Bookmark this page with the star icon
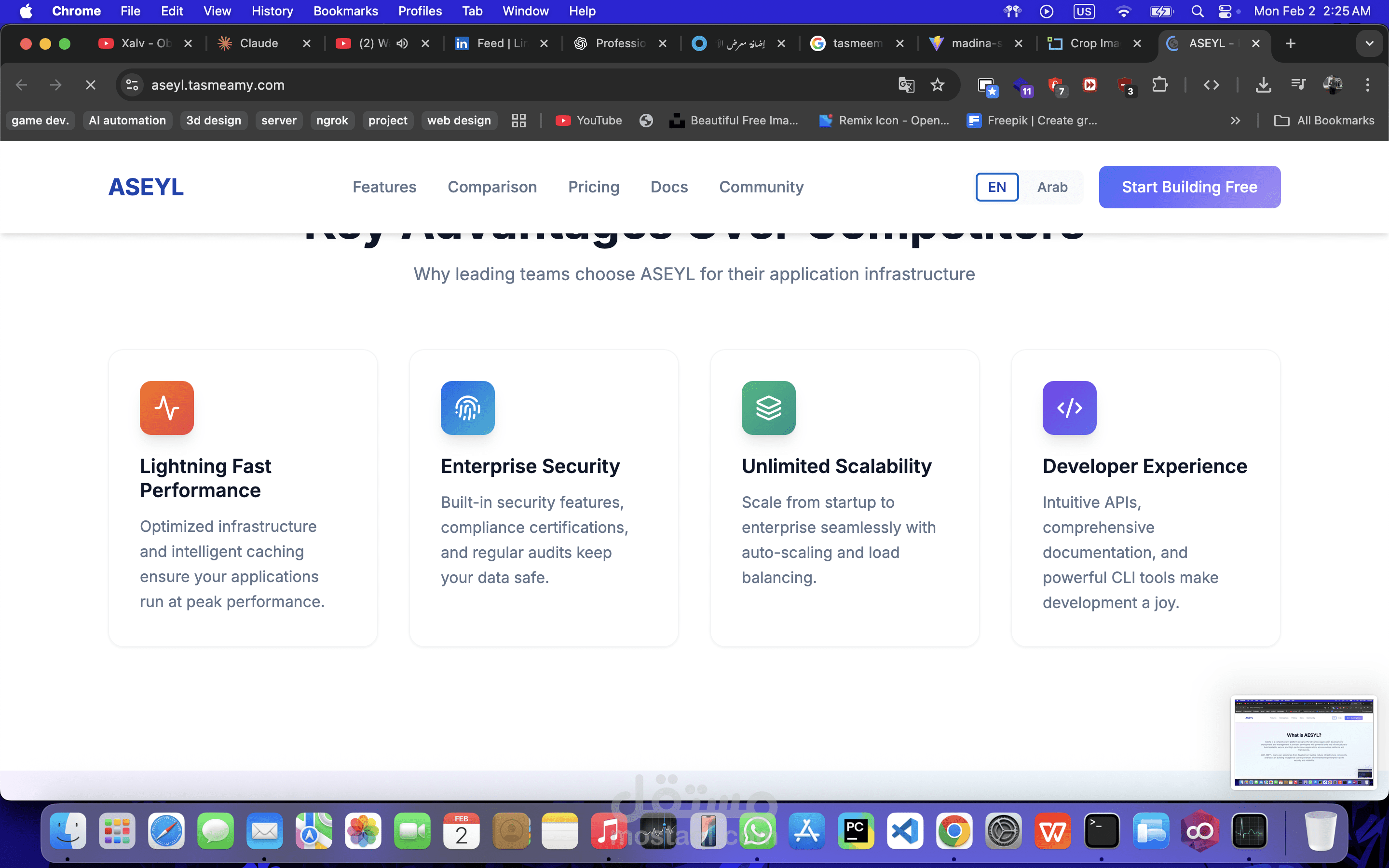The image size is (1389, 868). [937, 85]
